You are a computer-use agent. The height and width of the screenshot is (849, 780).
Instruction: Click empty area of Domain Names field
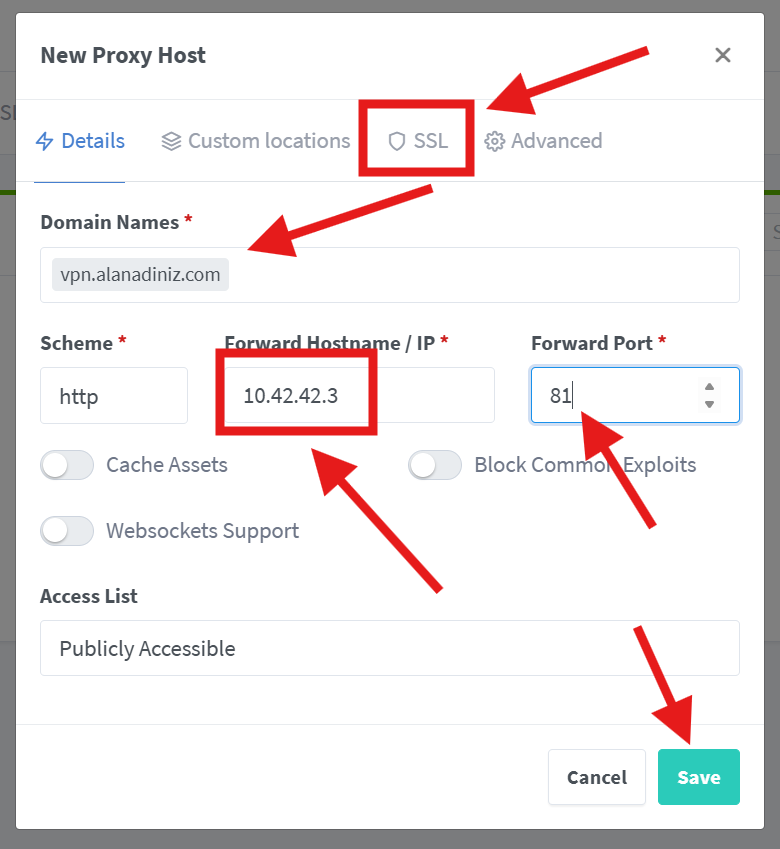click(x=480, y=275)
